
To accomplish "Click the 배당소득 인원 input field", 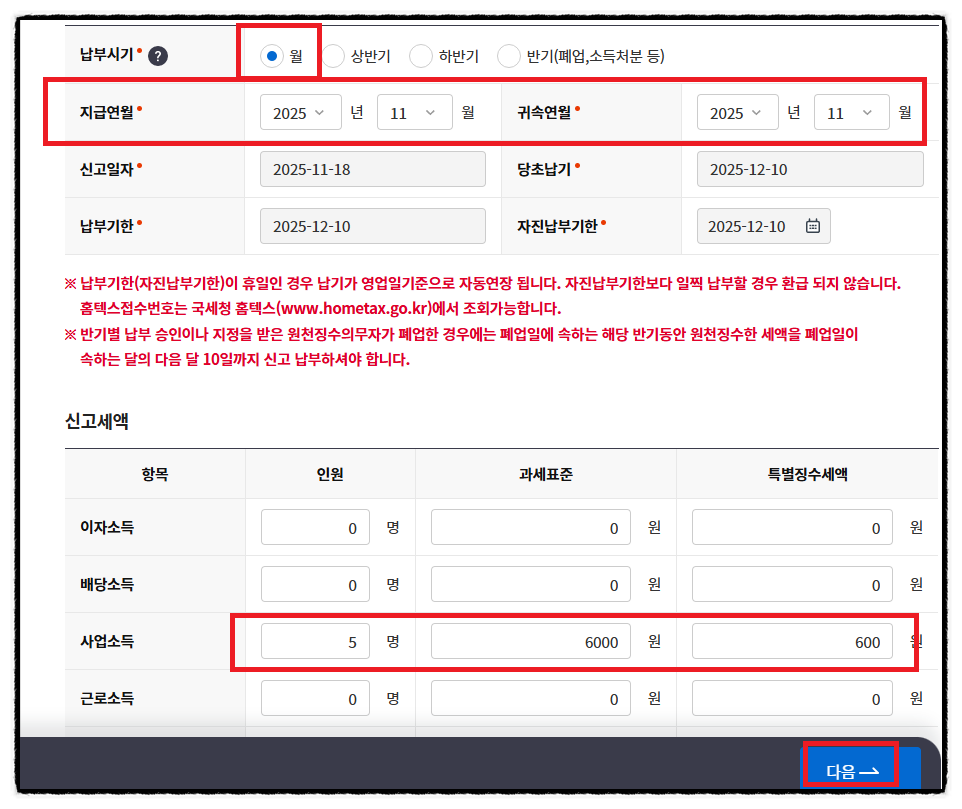I will [x=315, y=585].
